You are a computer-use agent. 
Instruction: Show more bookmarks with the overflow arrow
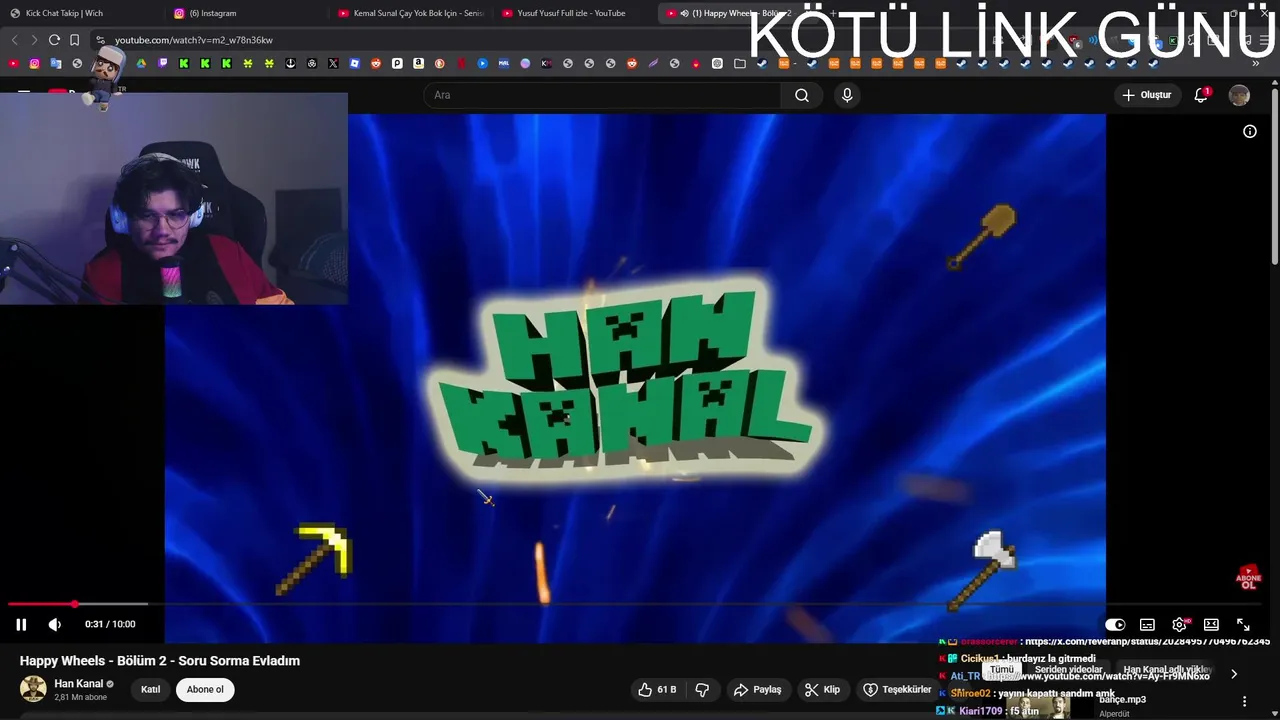(x=1256, y=63)
